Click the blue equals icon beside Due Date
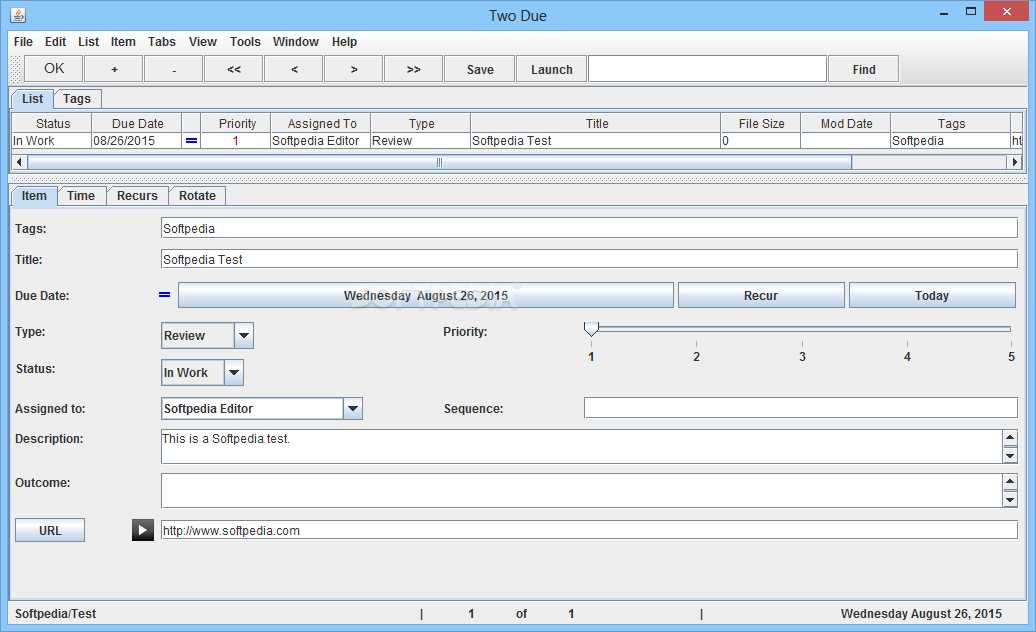The width and height of the screenshot is (1036, 632). 165,295
